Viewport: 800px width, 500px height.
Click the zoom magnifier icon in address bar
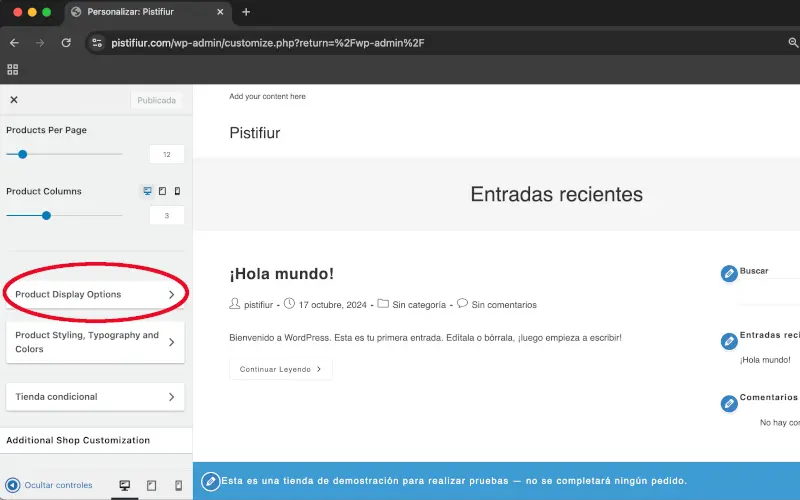(x=793, y=43)
